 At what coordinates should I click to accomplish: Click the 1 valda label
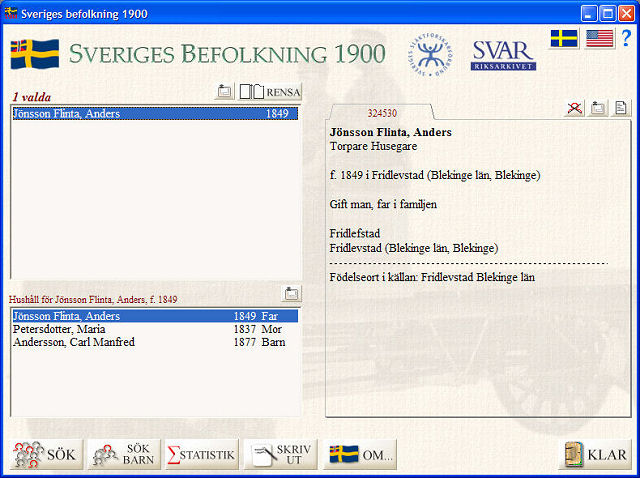pyautogui.click(x=32, y=97)
